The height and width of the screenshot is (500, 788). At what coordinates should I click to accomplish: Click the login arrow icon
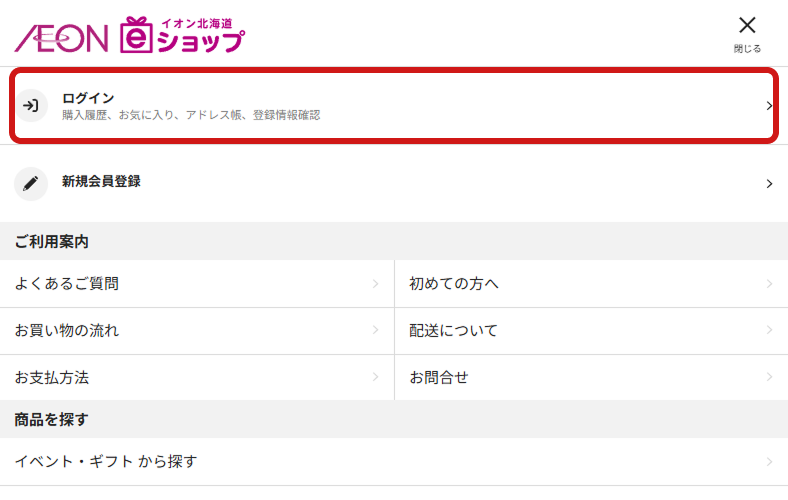click(31, 105)
